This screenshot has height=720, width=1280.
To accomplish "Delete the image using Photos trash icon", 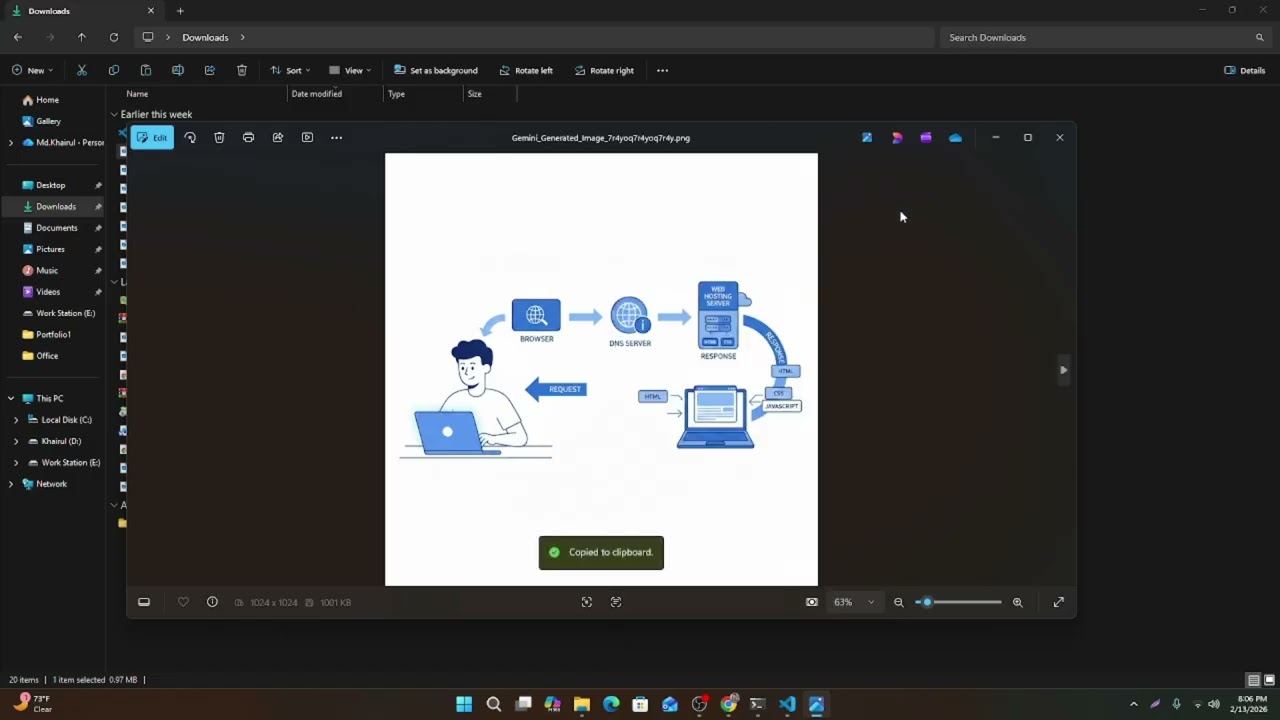I will pyautogui.click(x=219, y=138).
